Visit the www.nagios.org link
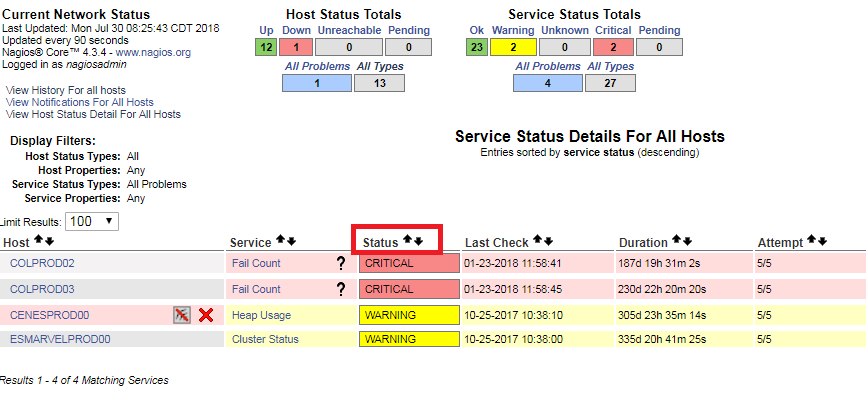 [153, 52]
